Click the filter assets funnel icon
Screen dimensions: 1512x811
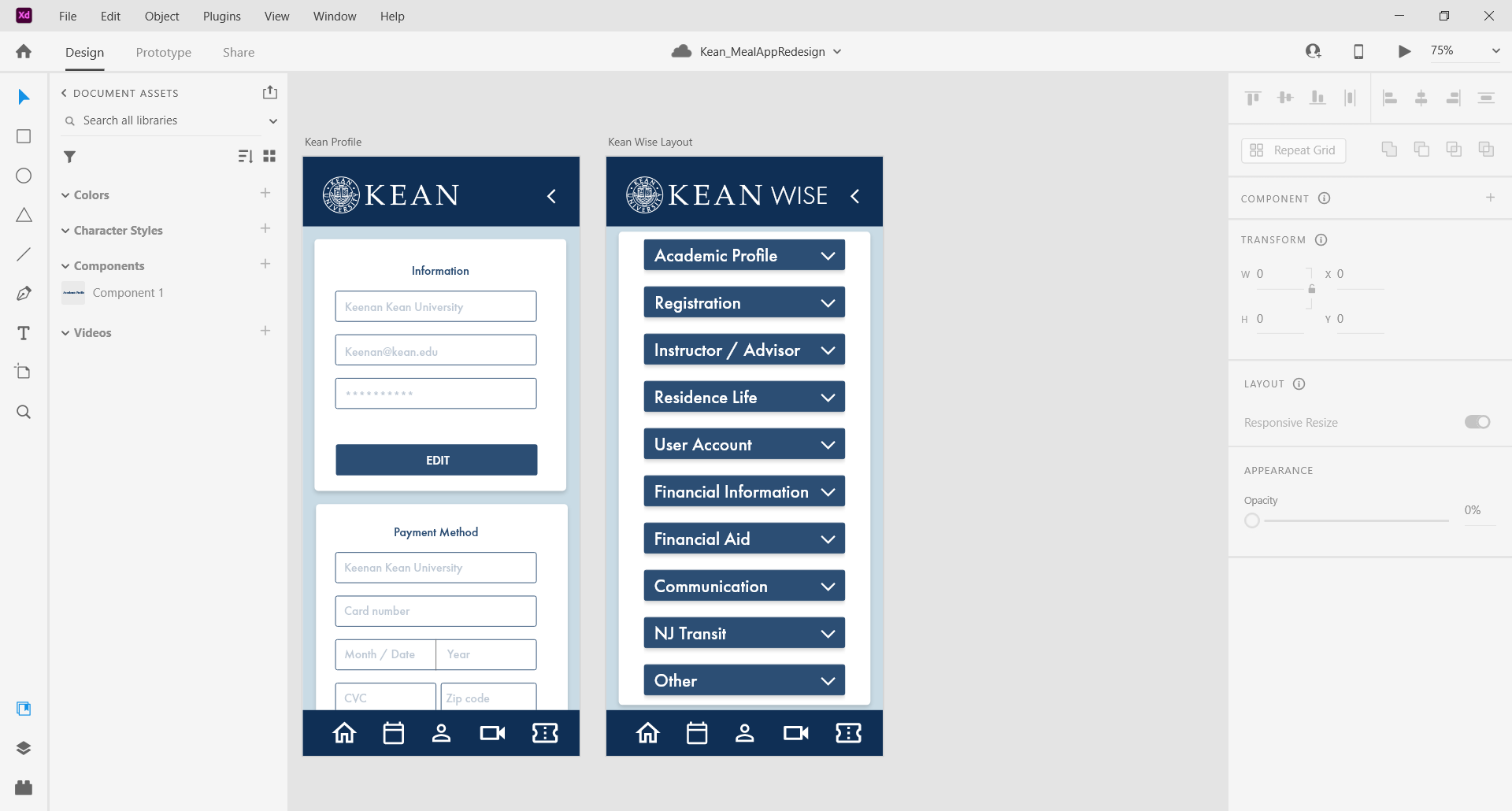point(69,157)
